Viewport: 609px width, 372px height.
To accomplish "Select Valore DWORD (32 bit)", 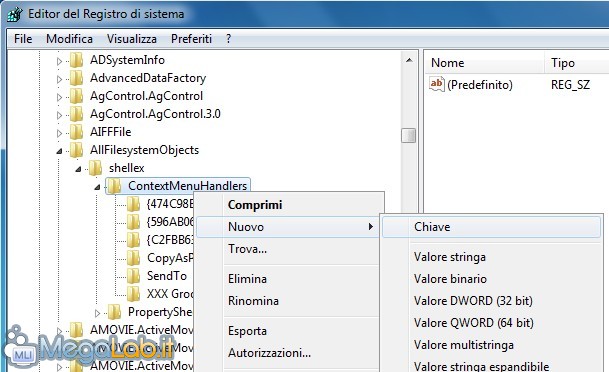I will (x=491, y=301).
